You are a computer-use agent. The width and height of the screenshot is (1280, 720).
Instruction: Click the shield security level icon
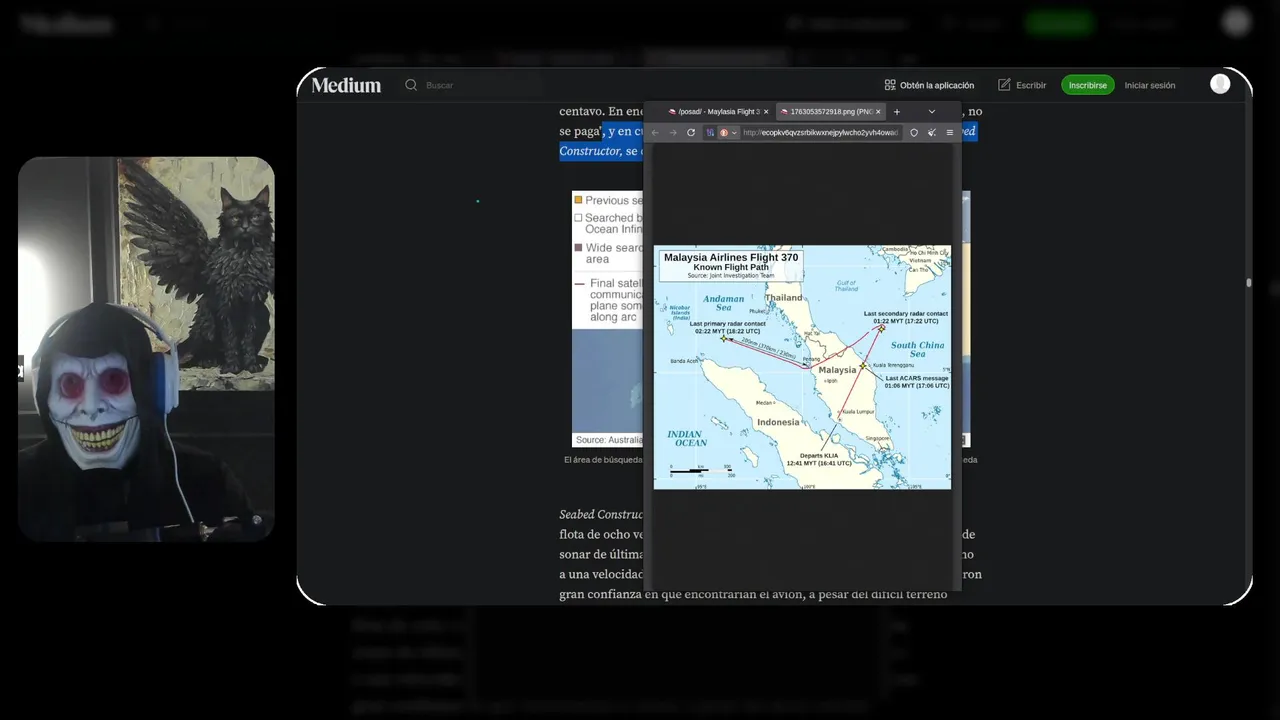coord(914,132)
